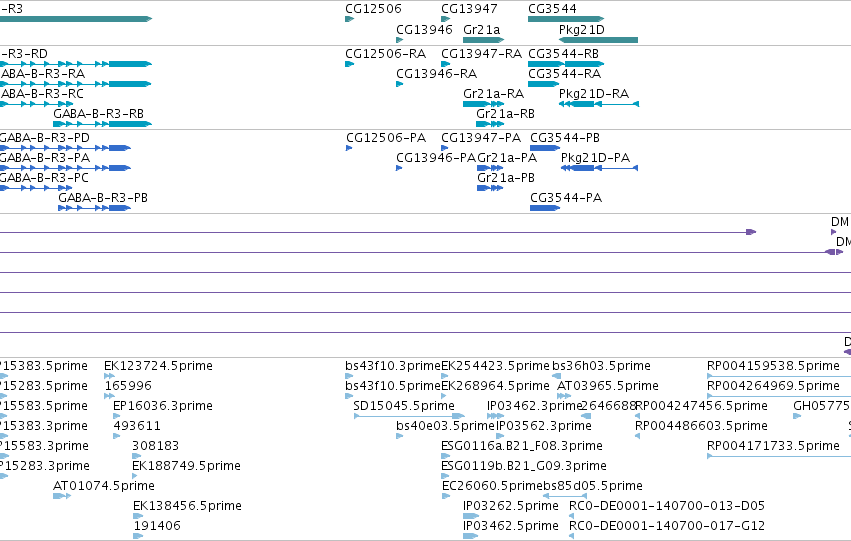Select EST bs43f10.3prime
851x541 pixels.
click(393, 366)
